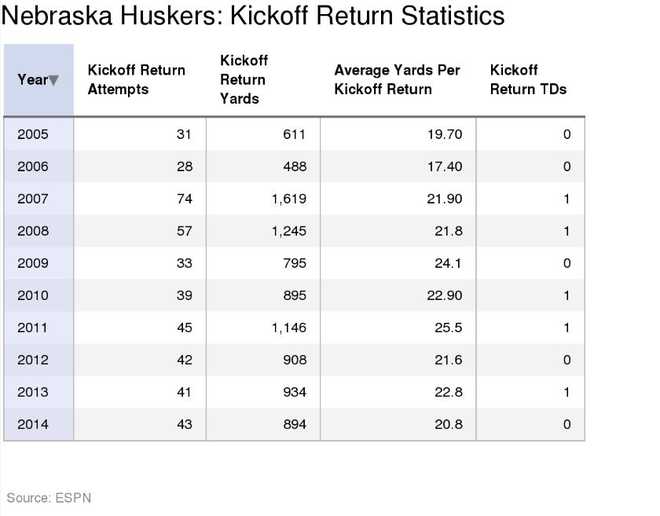
Task: Click Kickoff Return TDs column header
Action: pos(528,80)
